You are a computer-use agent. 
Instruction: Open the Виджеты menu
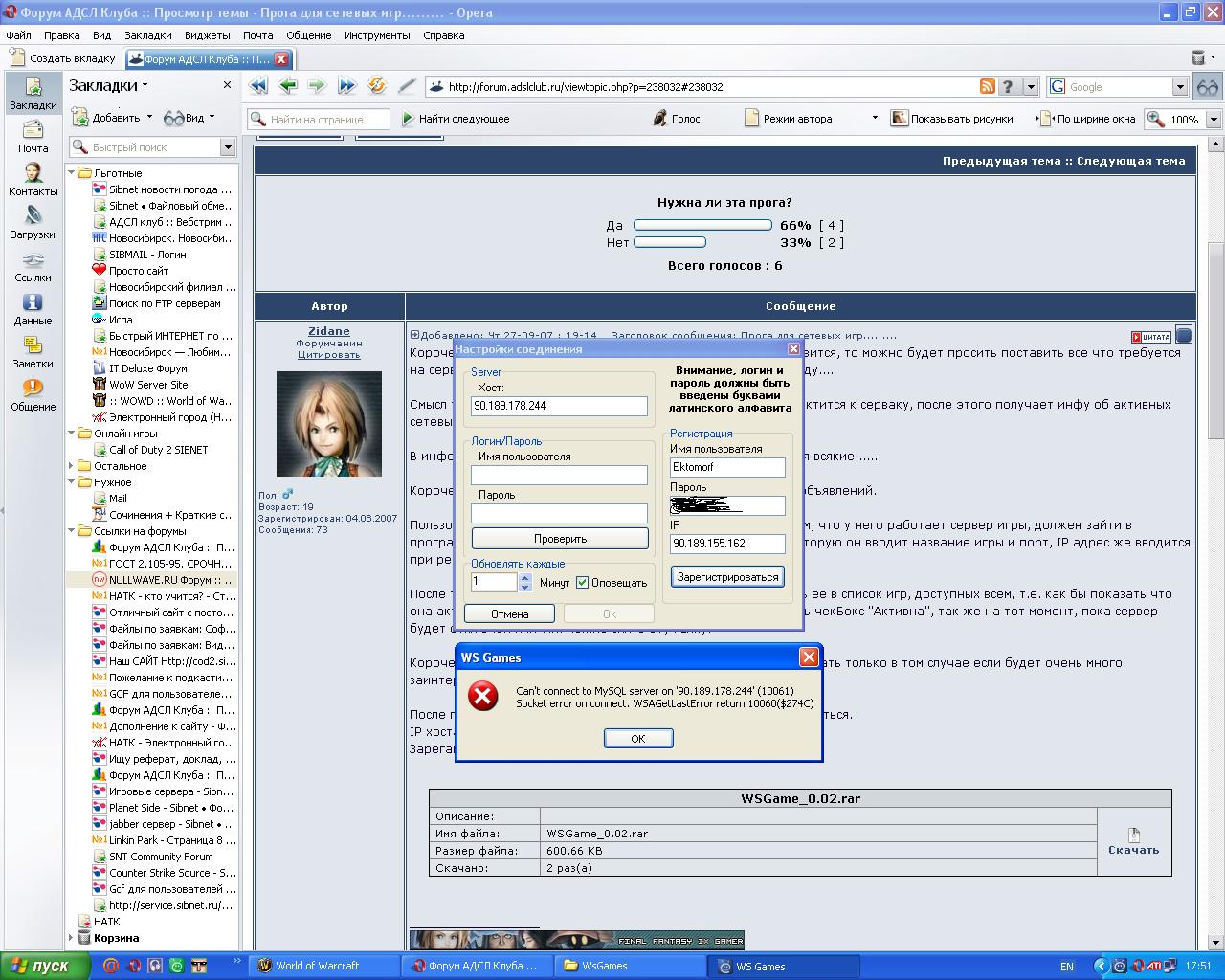[x=207, y=35]
